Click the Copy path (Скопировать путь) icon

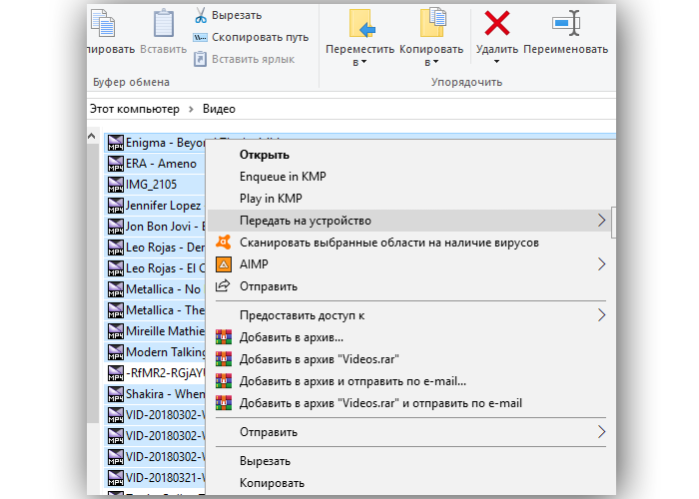point(200,37)
